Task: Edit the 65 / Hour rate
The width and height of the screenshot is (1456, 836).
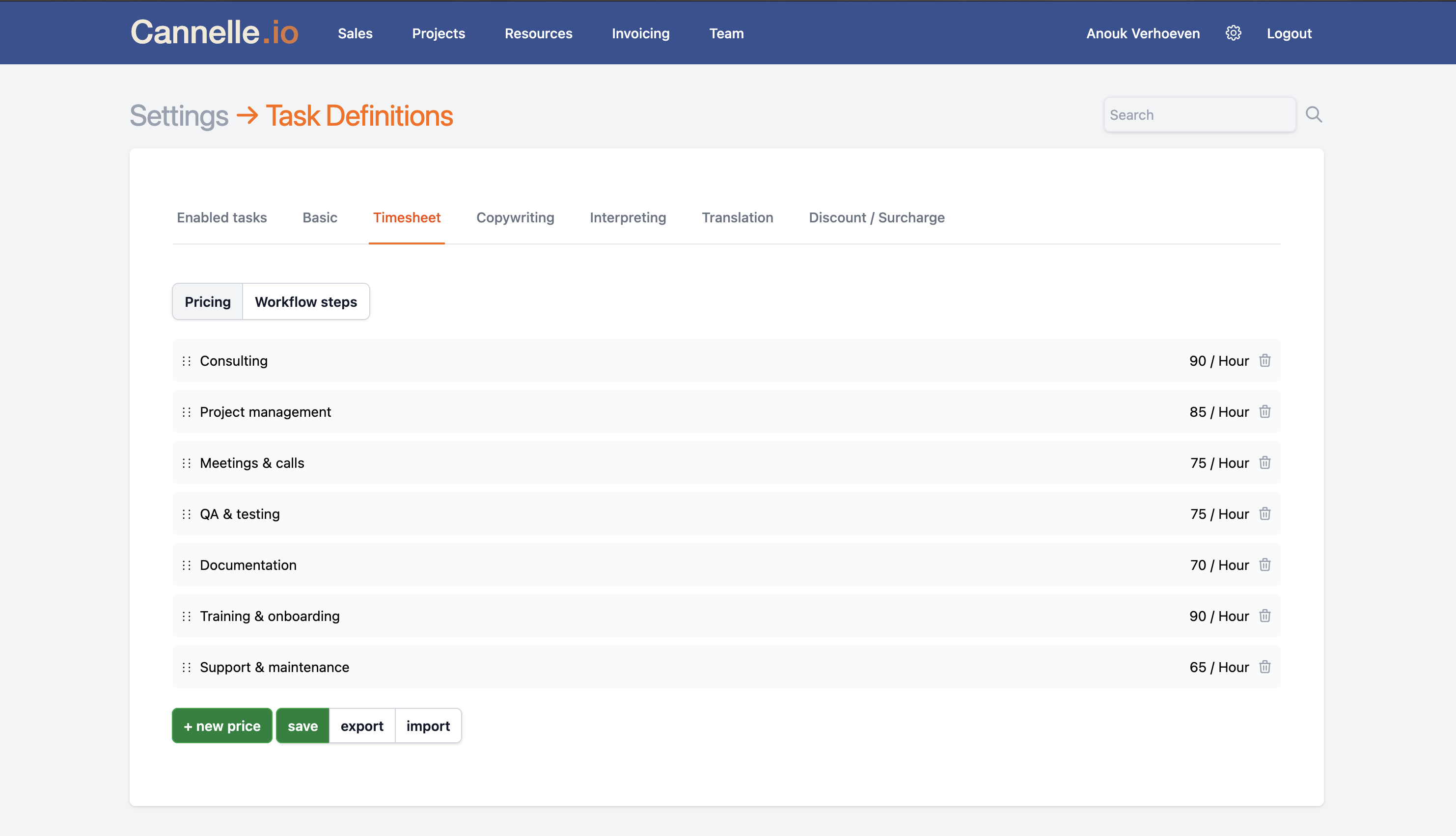Action: pos(1219,668)
